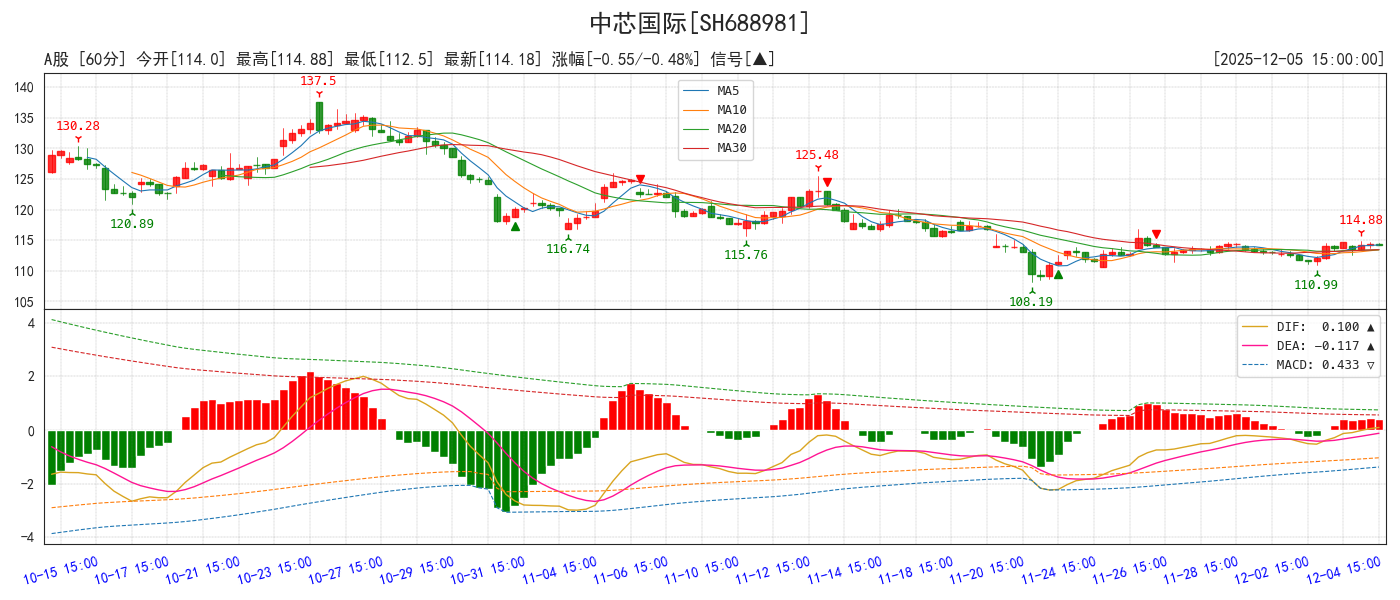The width and height of the screenshot is (1400, 600).
Task: Click the 137.5 peak price label
Action: pyautogui.click(x=318, y=81)
